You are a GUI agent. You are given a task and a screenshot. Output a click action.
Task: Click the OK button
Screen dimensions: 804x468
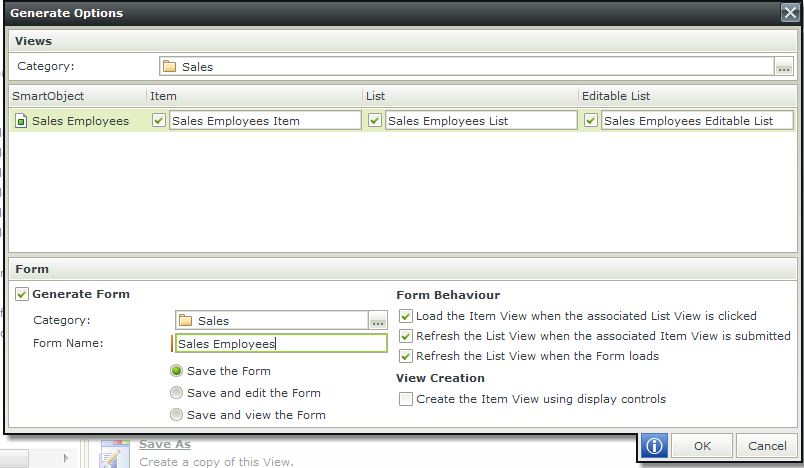702,445
